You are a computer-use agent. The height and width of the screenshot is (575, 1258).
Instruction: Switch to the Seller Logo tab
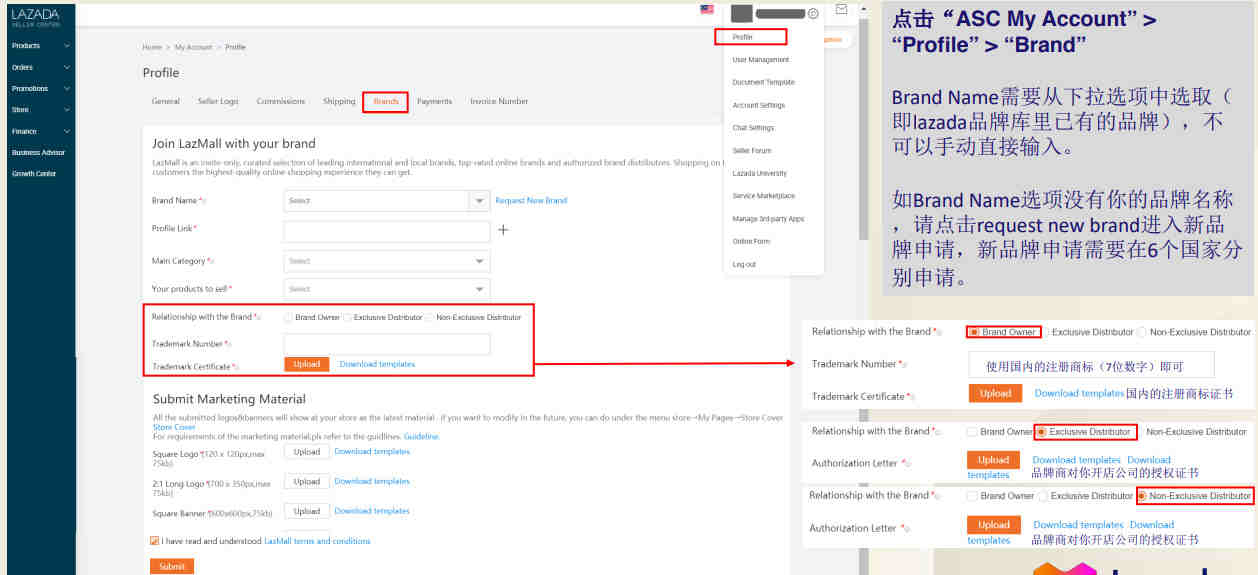coord(218,102)
